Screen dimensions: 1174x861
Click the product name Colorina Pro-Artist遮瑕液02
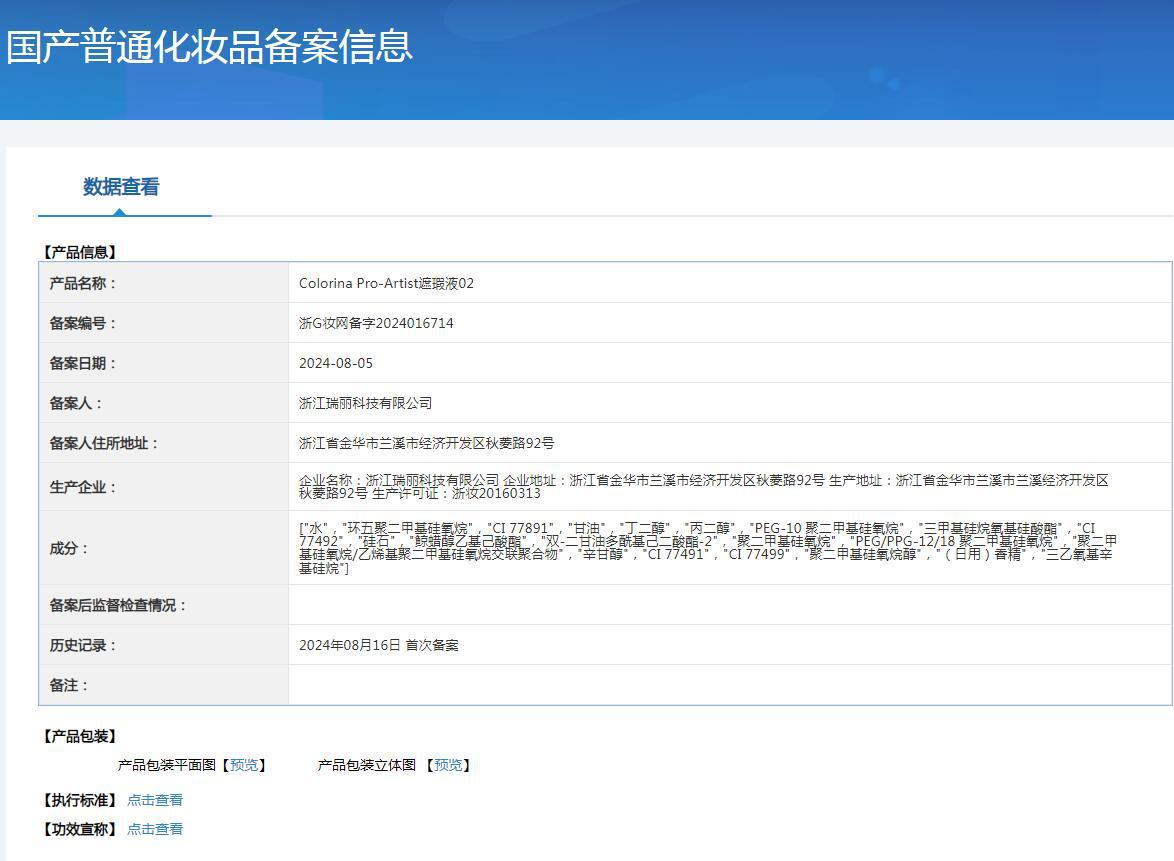tap(386, 283)
